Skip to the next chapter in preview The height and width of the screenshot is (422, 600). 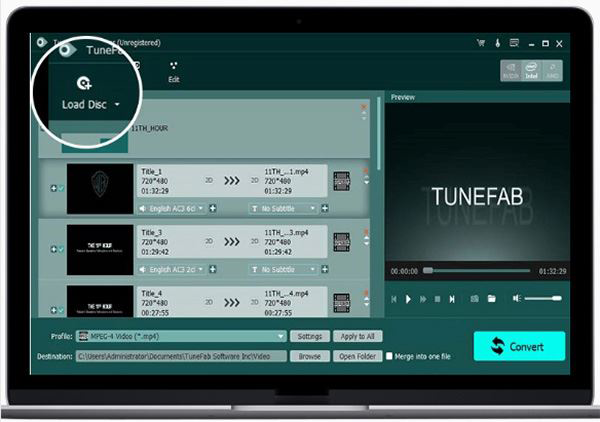[x=452, y=299]
